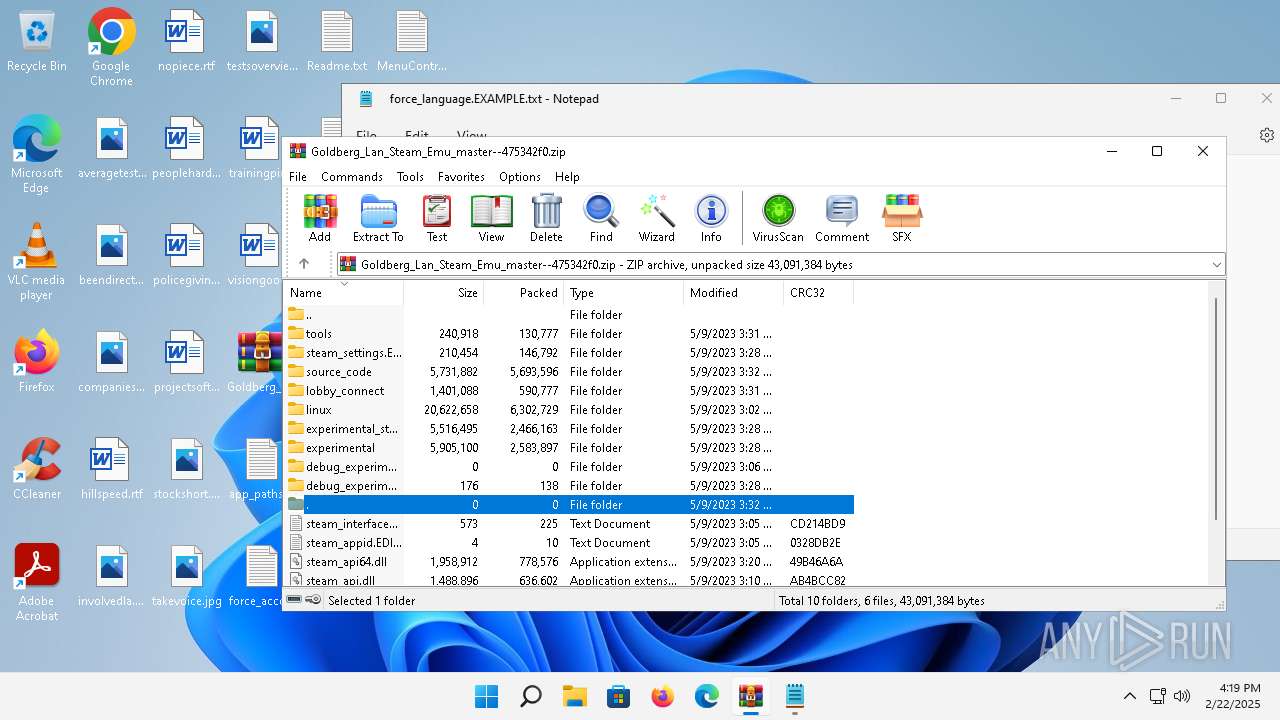Image resolution: width=1280 pixels, height=720 pixels.
Task: Open Windows Start menu
Action: (487, 696)
